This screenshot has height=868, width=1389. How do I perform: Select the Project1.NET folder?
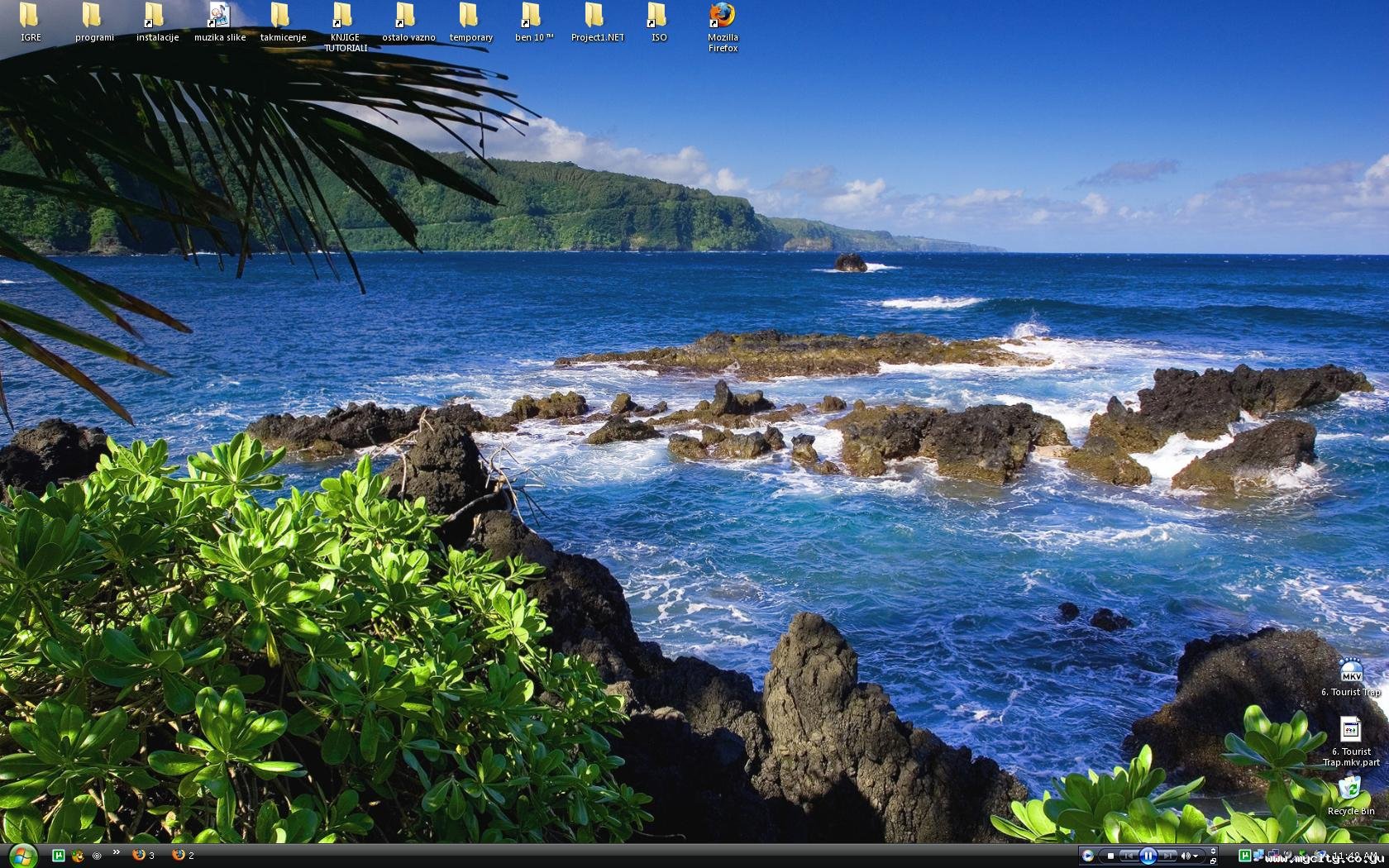597,22
